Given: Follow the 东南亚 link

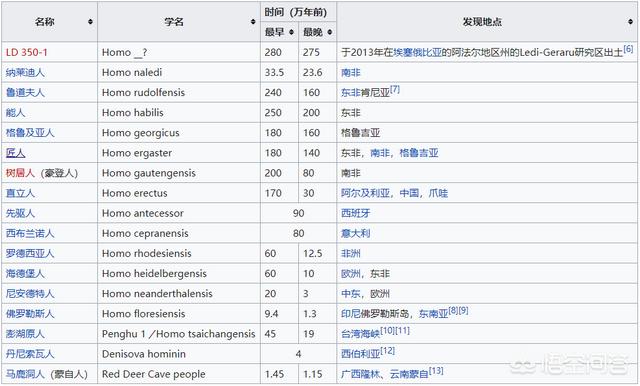Looking at the screenshot, I should (433, 314).
